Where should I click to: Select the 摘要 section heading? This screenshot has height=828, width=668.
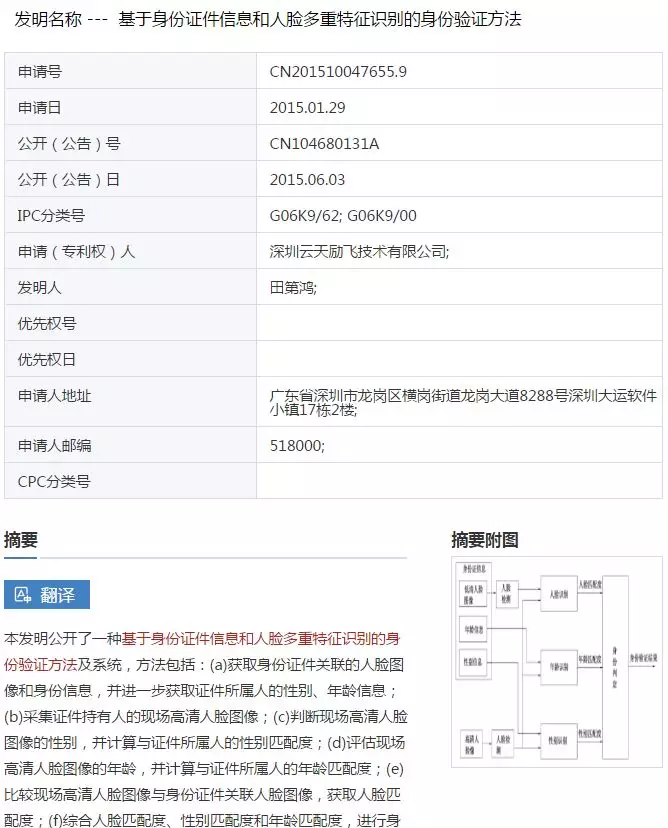21,540
